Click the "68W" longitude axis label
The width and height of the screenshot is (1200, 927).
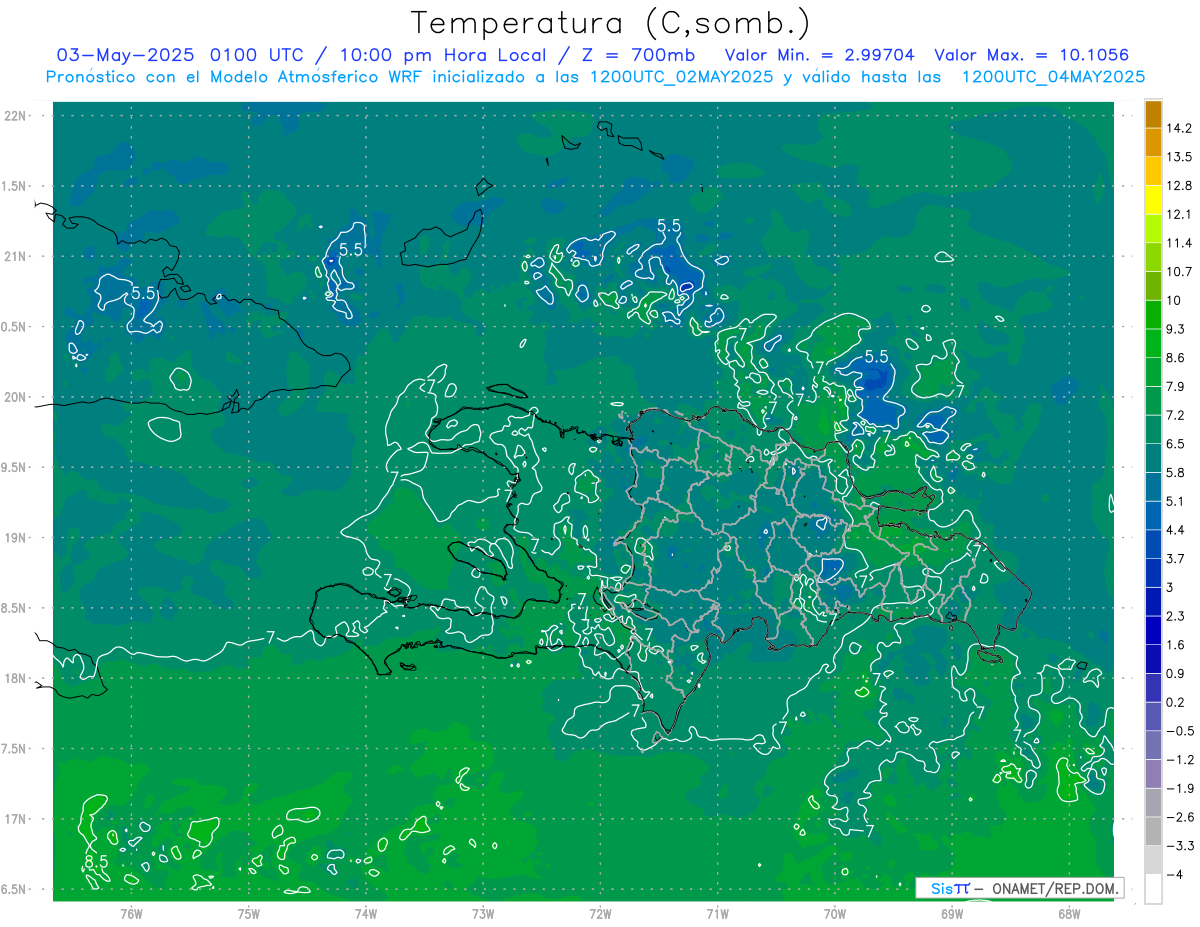click(x=1069, y=914)
